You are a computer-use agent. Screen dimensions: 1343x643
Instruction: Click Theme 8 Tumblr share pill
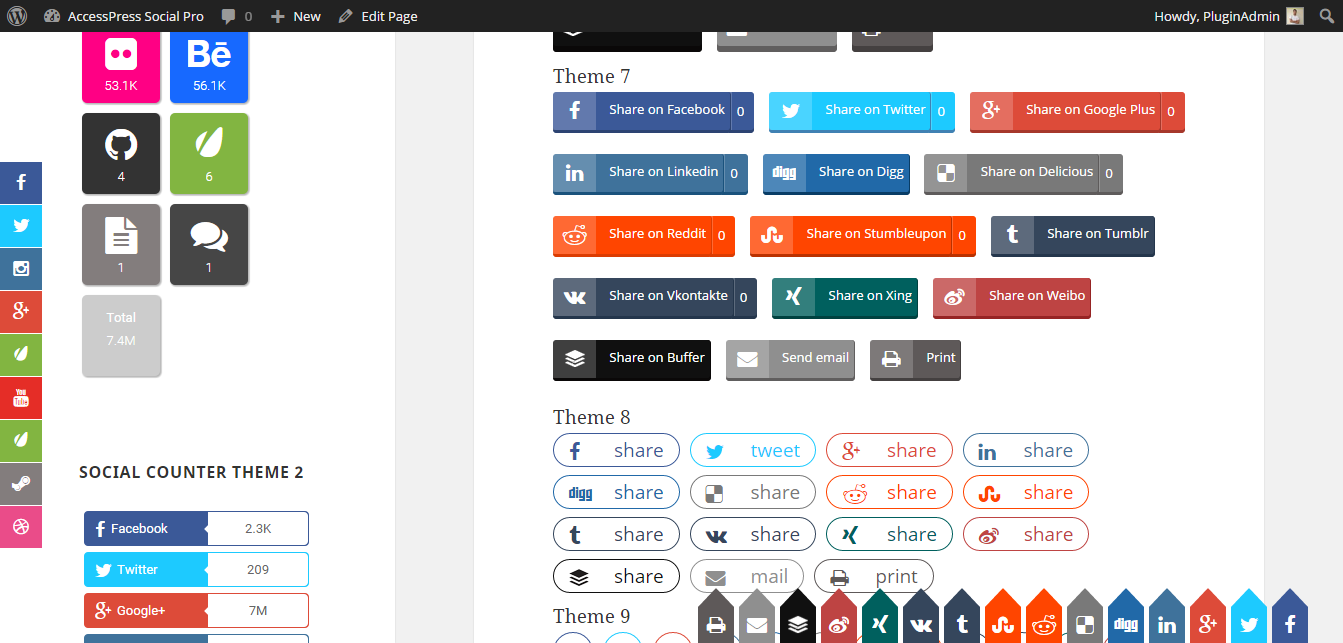click(616, 534)
